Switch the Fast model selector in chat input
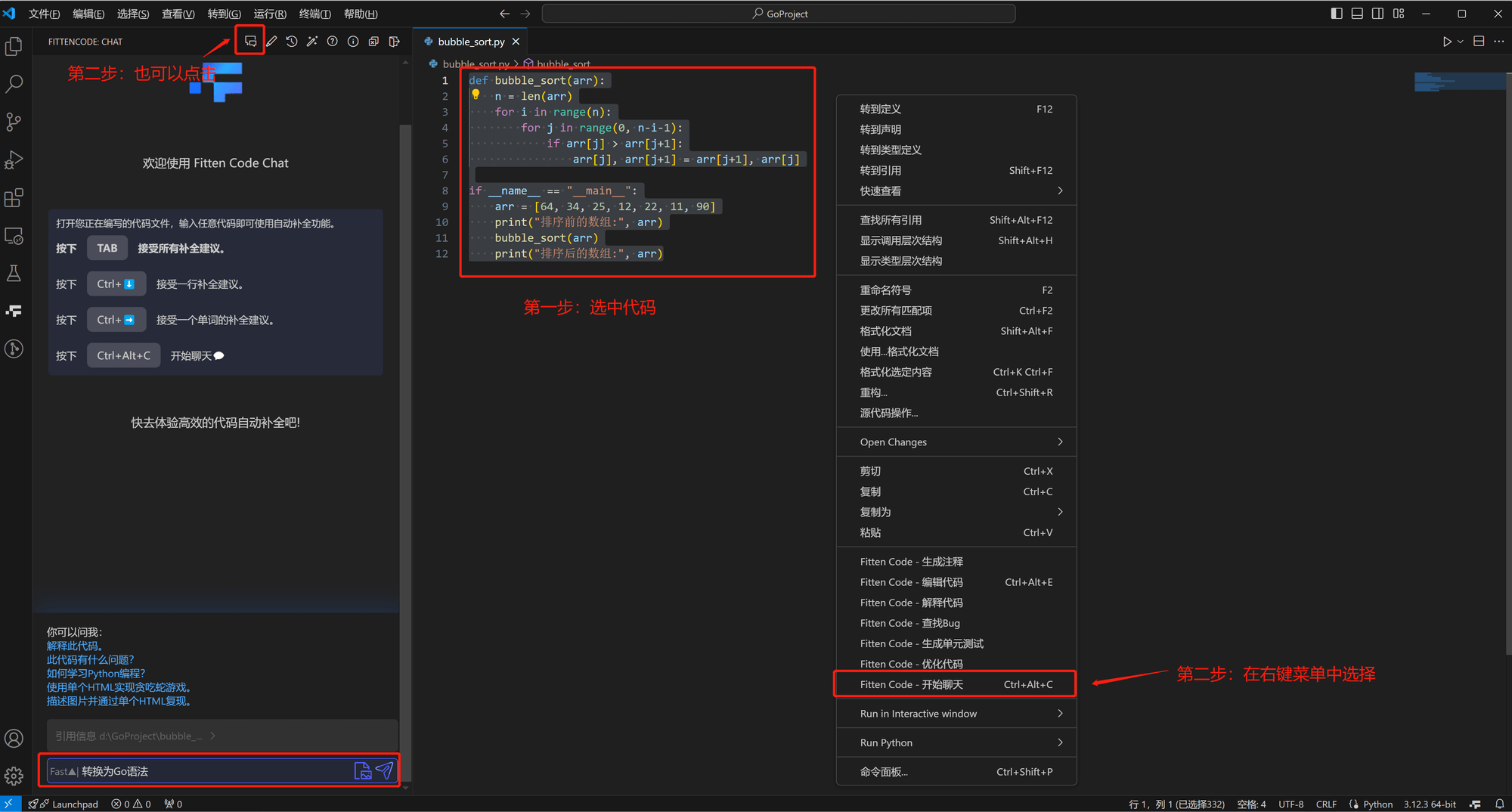Viewport: 1512px width, 812px height. coord(64,771)
